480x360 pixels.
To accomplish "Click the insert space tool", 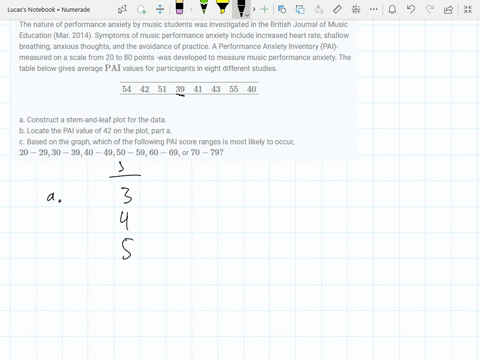I will (160, 9).
